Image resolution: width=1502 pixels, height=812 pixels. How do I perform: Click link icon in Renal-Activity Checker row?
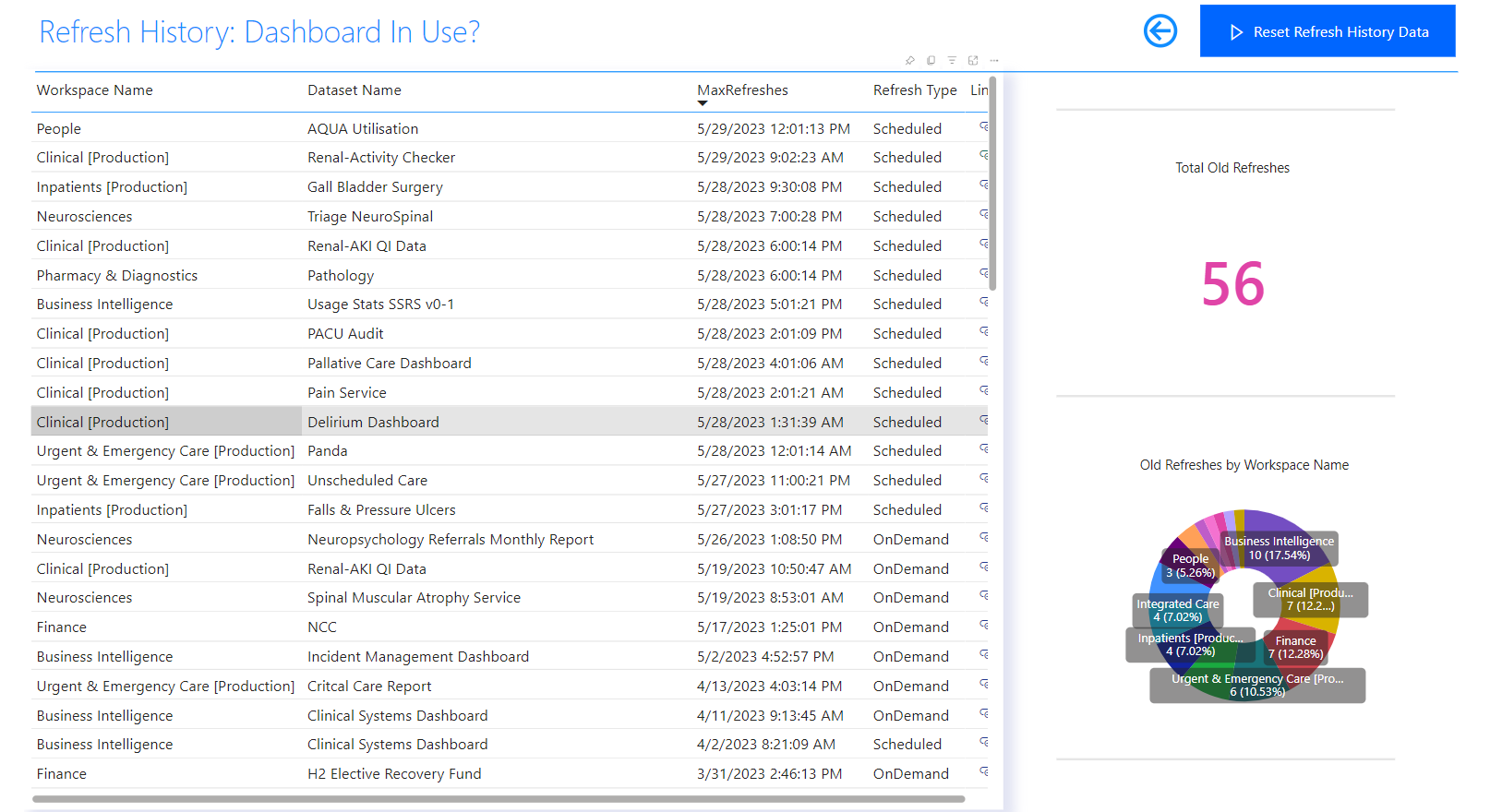tap(984, 156)
